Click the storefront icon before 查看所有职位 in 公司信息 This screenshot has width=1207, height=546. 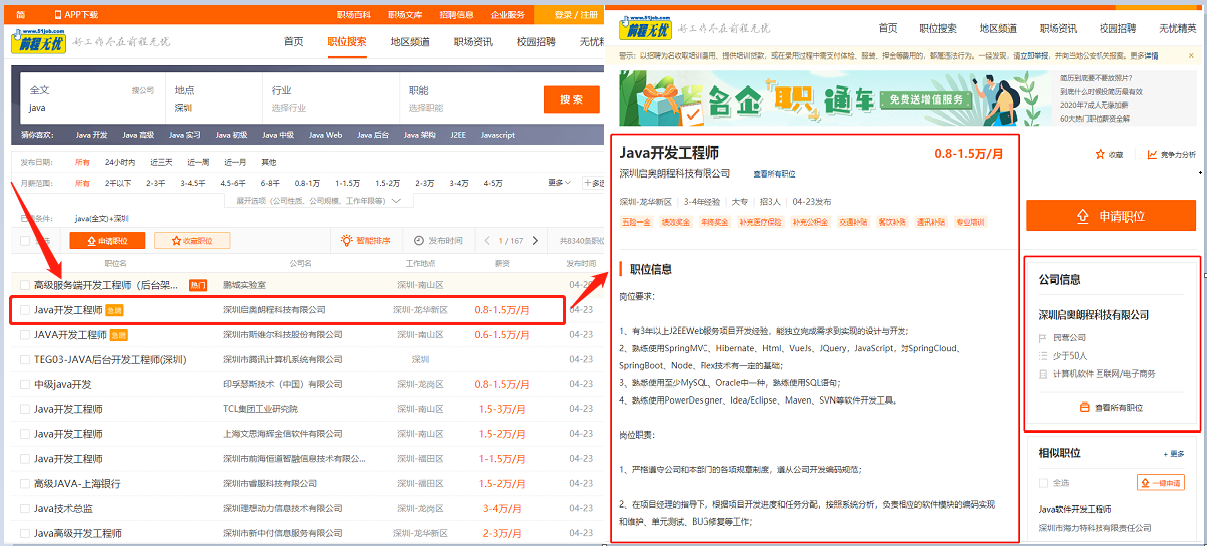(1085, 408)
